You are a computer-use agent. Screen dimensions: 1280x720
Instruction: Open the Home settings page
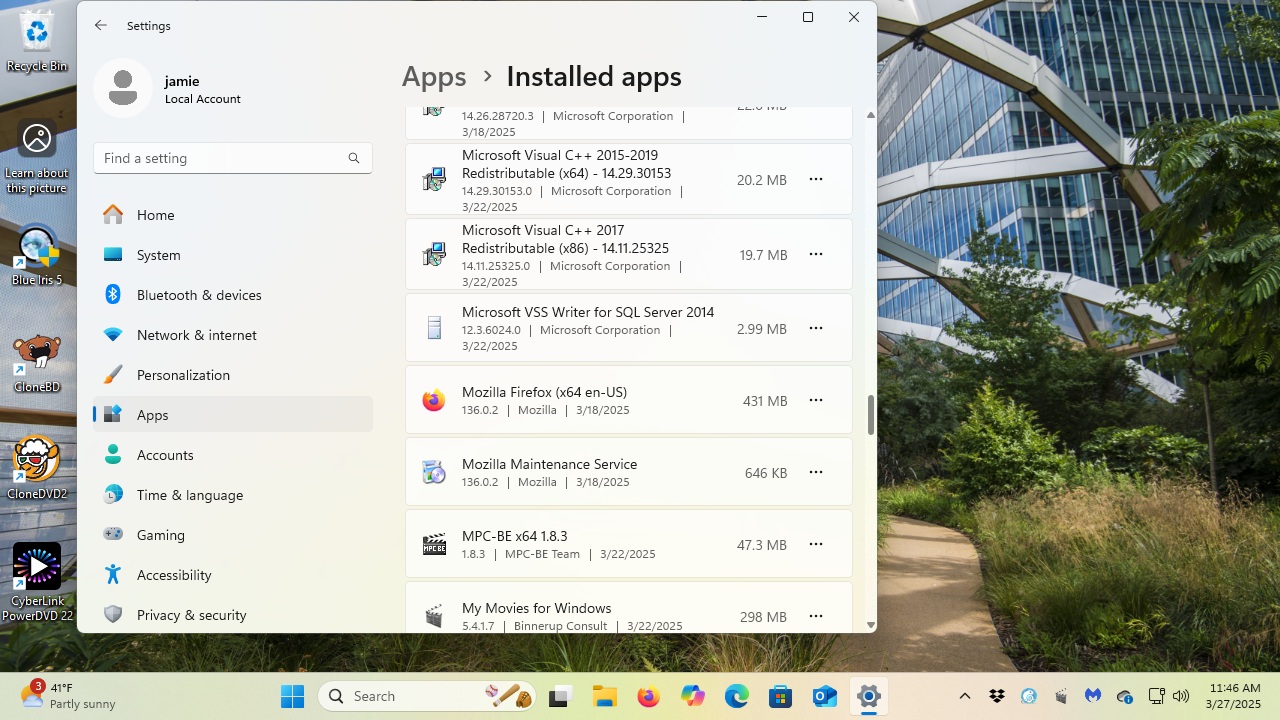(x=233, y=215)
